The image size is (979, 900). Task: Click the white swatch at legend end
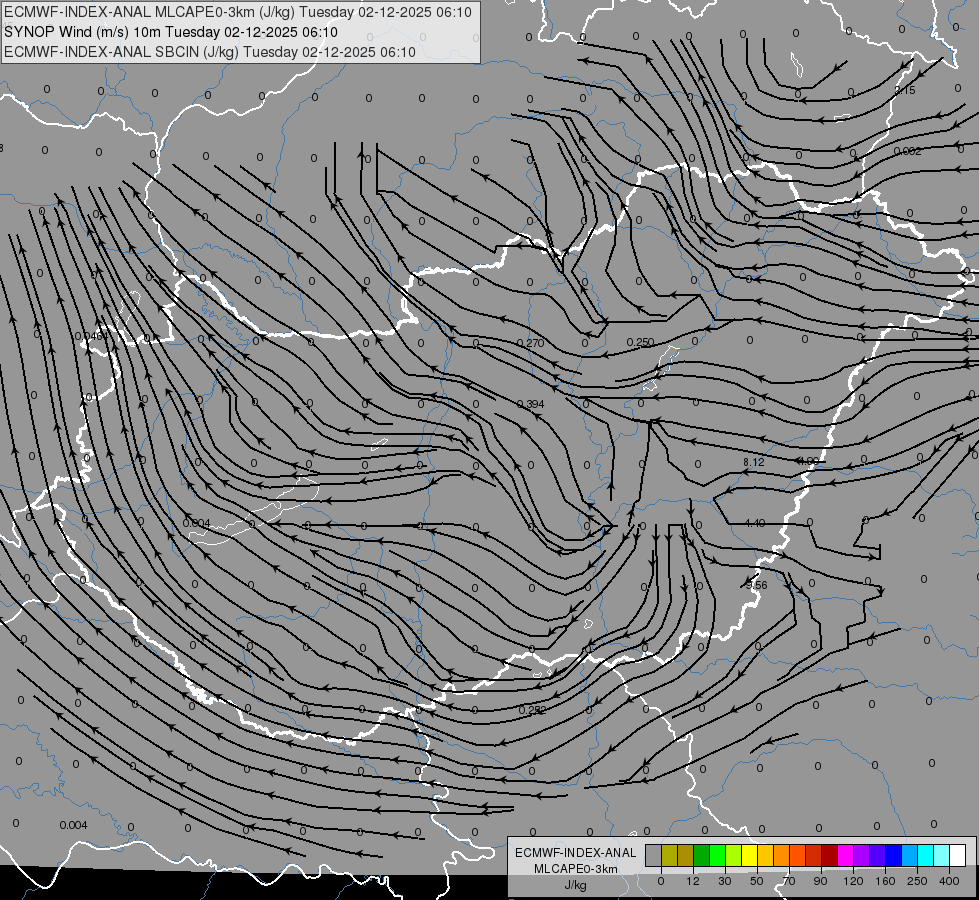957,856
